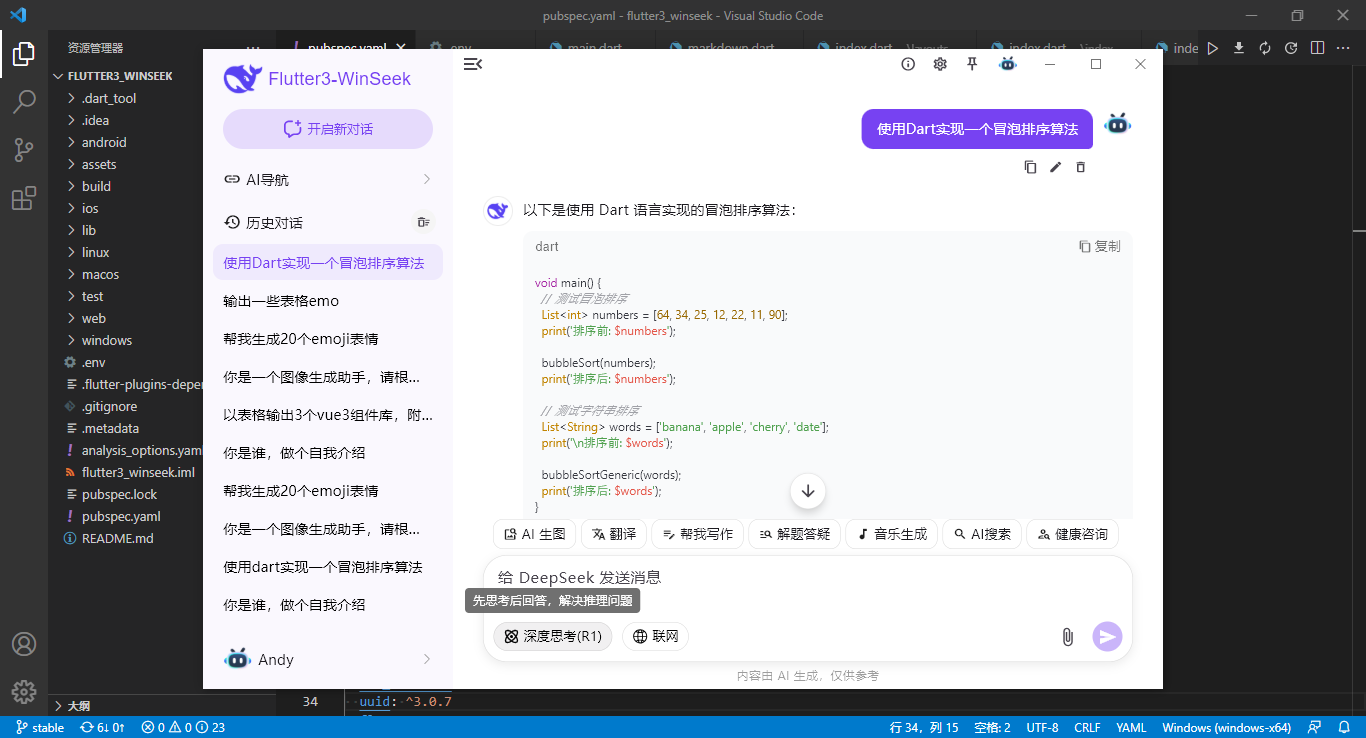Open the Source Control view icon

[24, 150]
